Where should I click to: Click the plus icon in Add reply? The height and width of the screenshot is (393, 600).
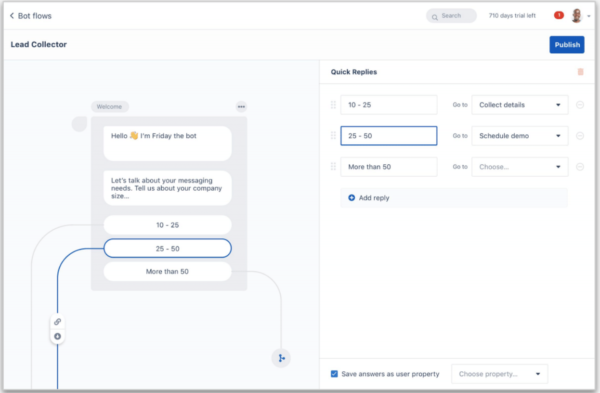(351, 197)
